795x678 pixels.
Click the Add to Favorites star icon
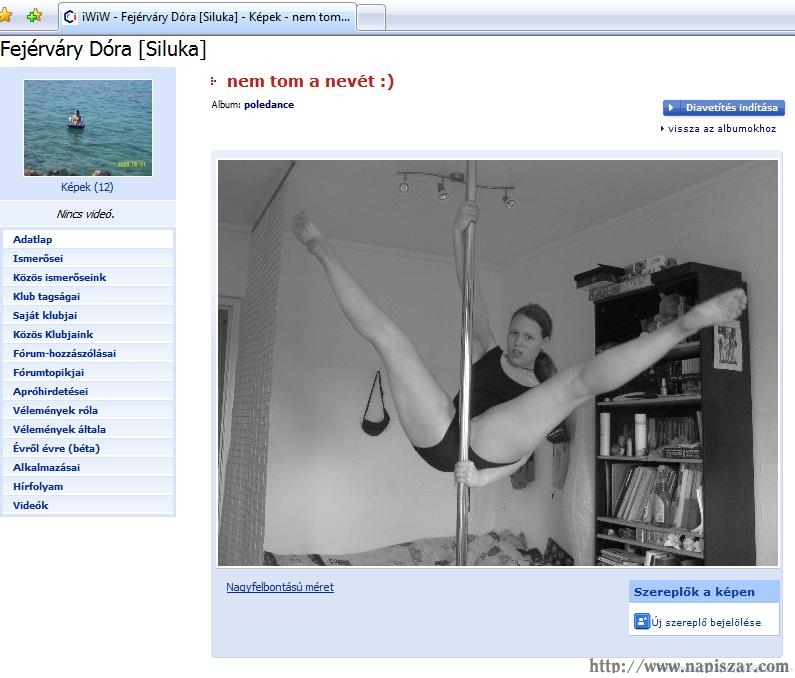(x=34, y=16)
